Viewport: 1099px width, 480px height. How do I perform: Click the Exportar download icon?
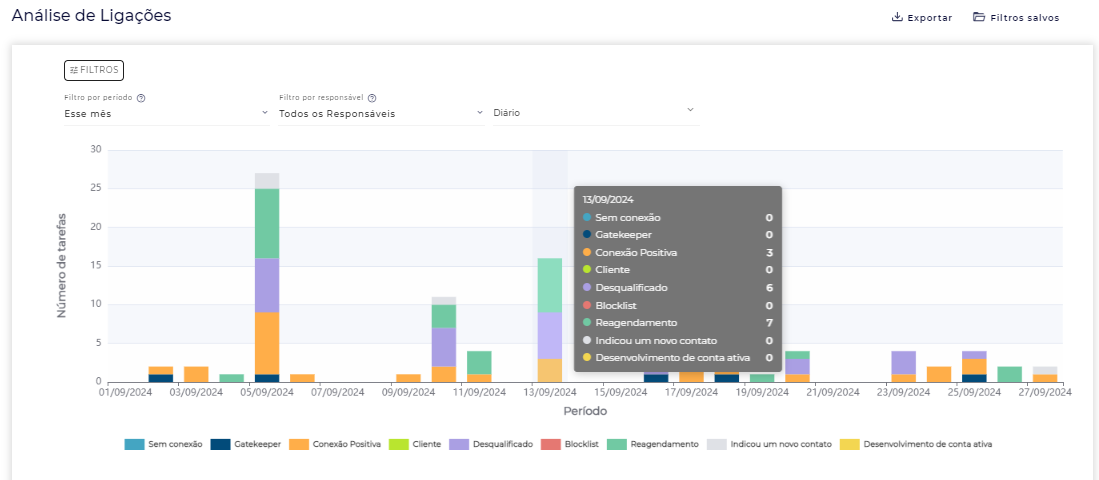point(897,17)
